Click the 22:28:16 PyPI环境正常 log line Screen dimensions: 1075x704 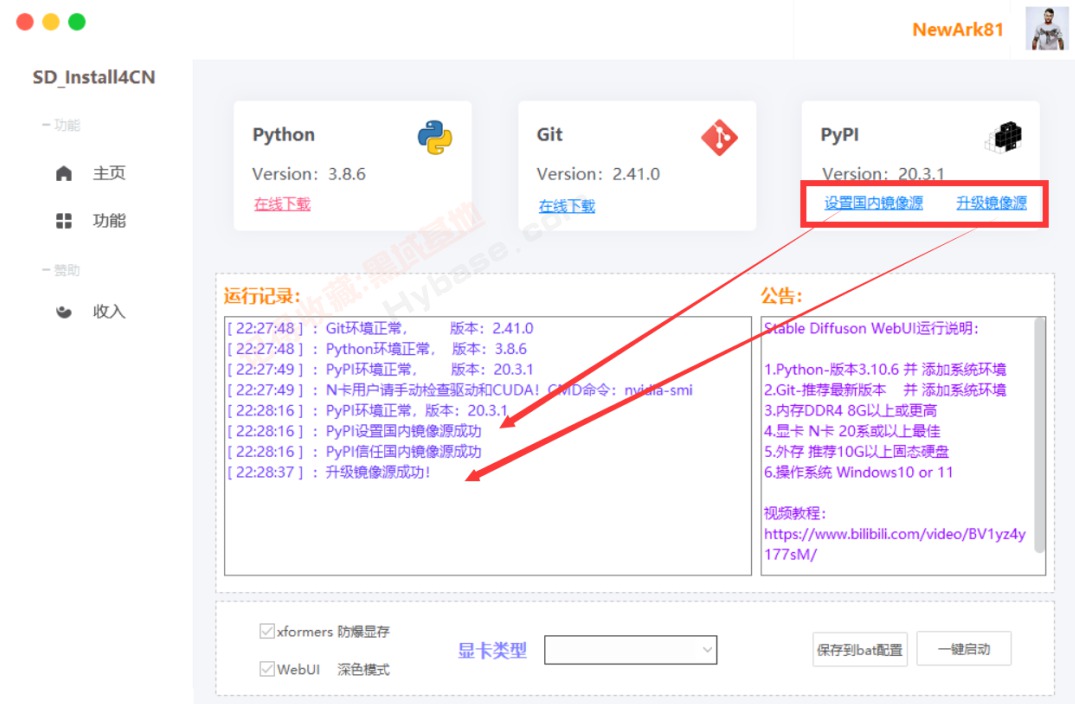367,411
